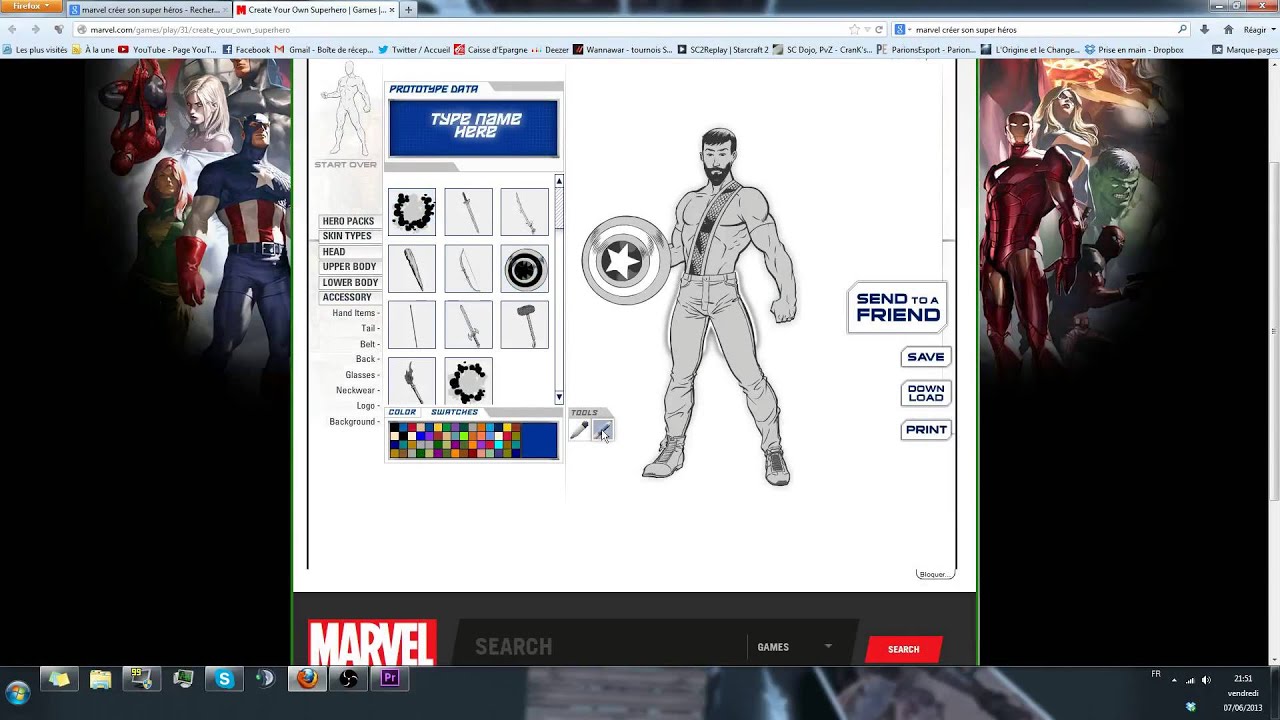Screen dimensions: 1280x720
Task: Pick the bottom-row black splatter accessory
Action: [x=468, y=381]
